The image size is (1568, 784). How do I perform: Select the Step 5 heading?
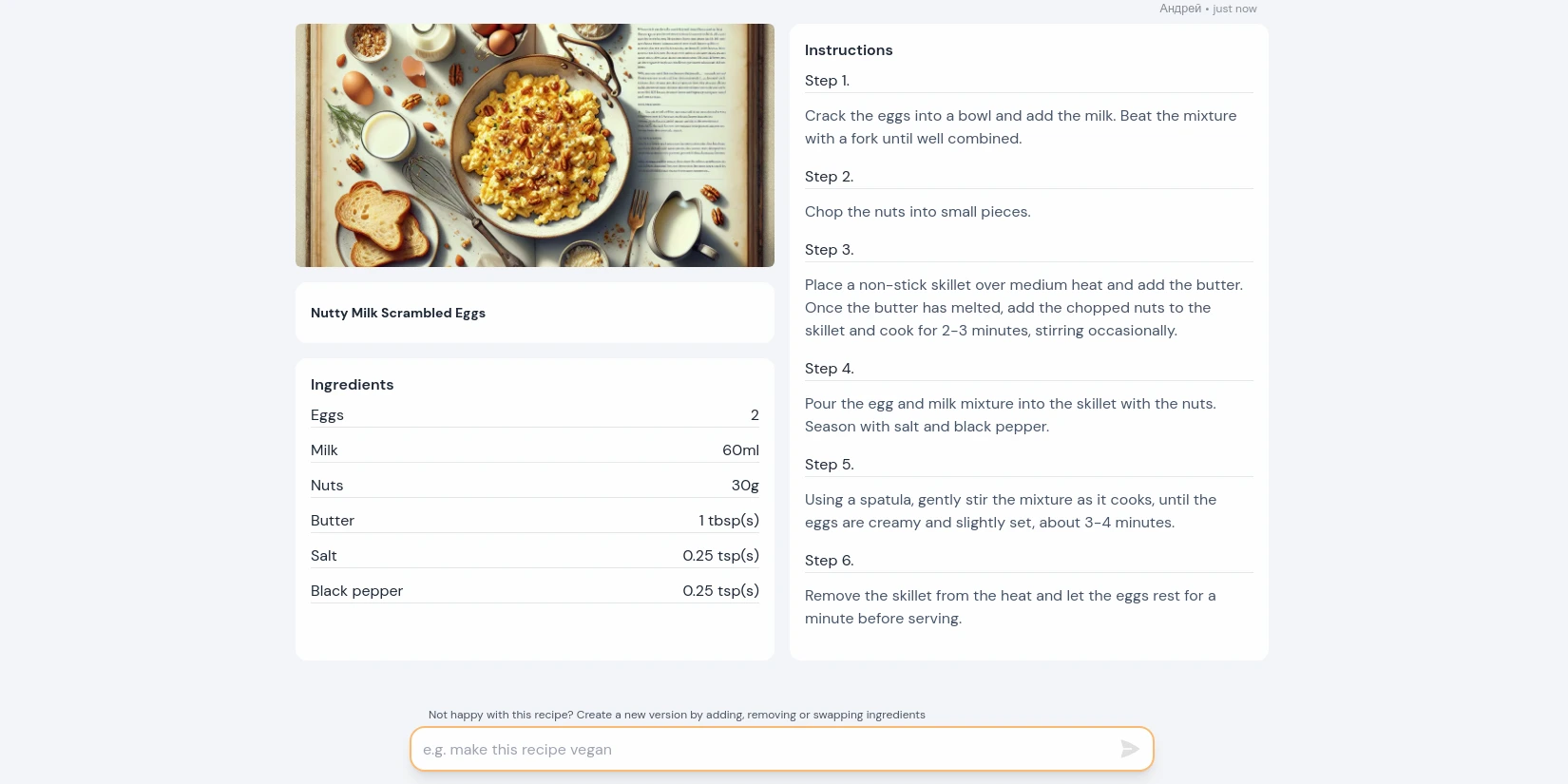(829, 465)
